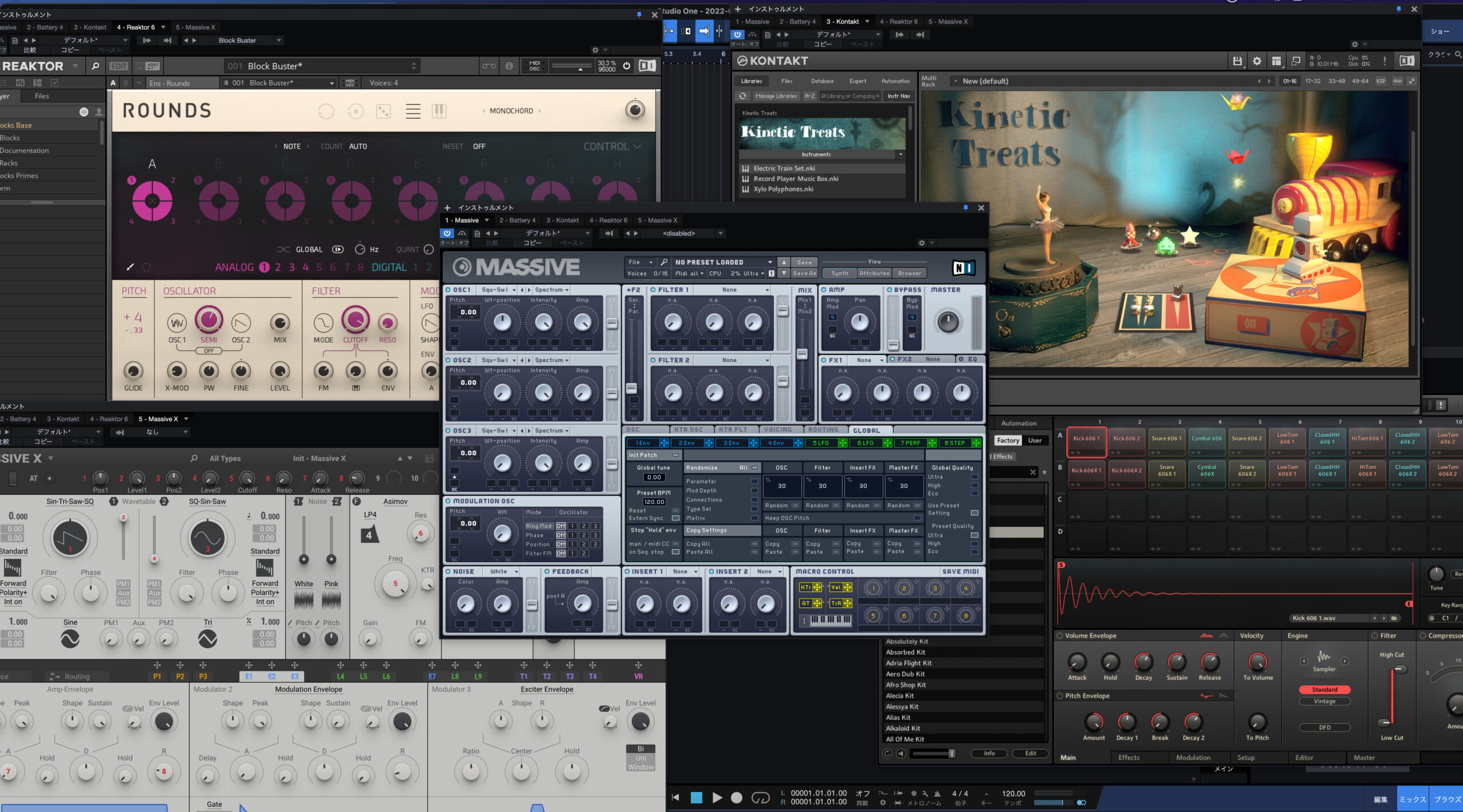Open OSC1 Squ-Swl wavetable dropdown
The width and height of the screenshot is (1463, 812).
(498, 290)
